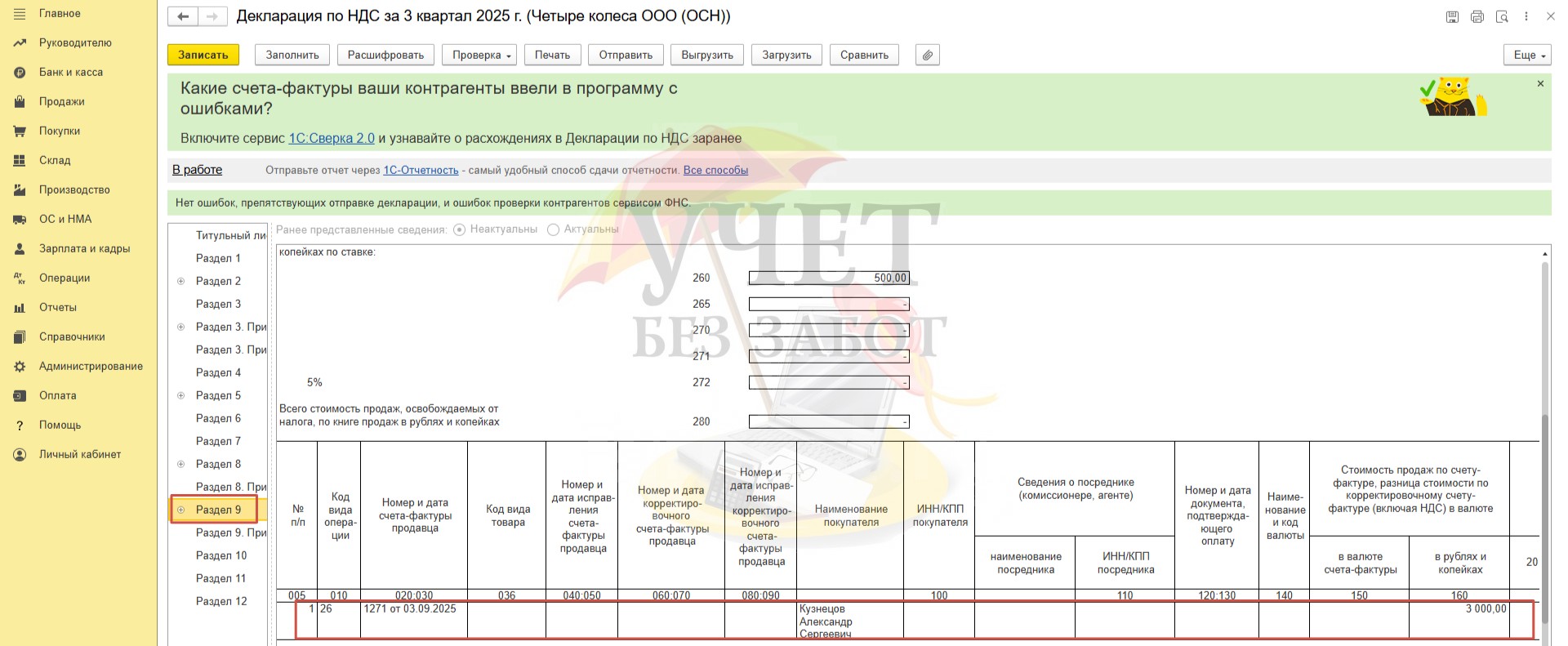Screen dimensions: 1568x646
Task: Go back with the left arrow button
Action: (x=183, y=16)
